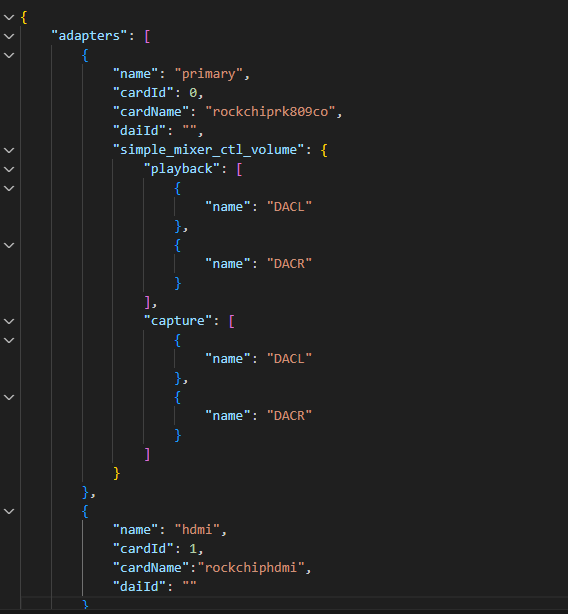
Task: Click the pink bracket closing the playback array
Action: [x=148, y=302]
